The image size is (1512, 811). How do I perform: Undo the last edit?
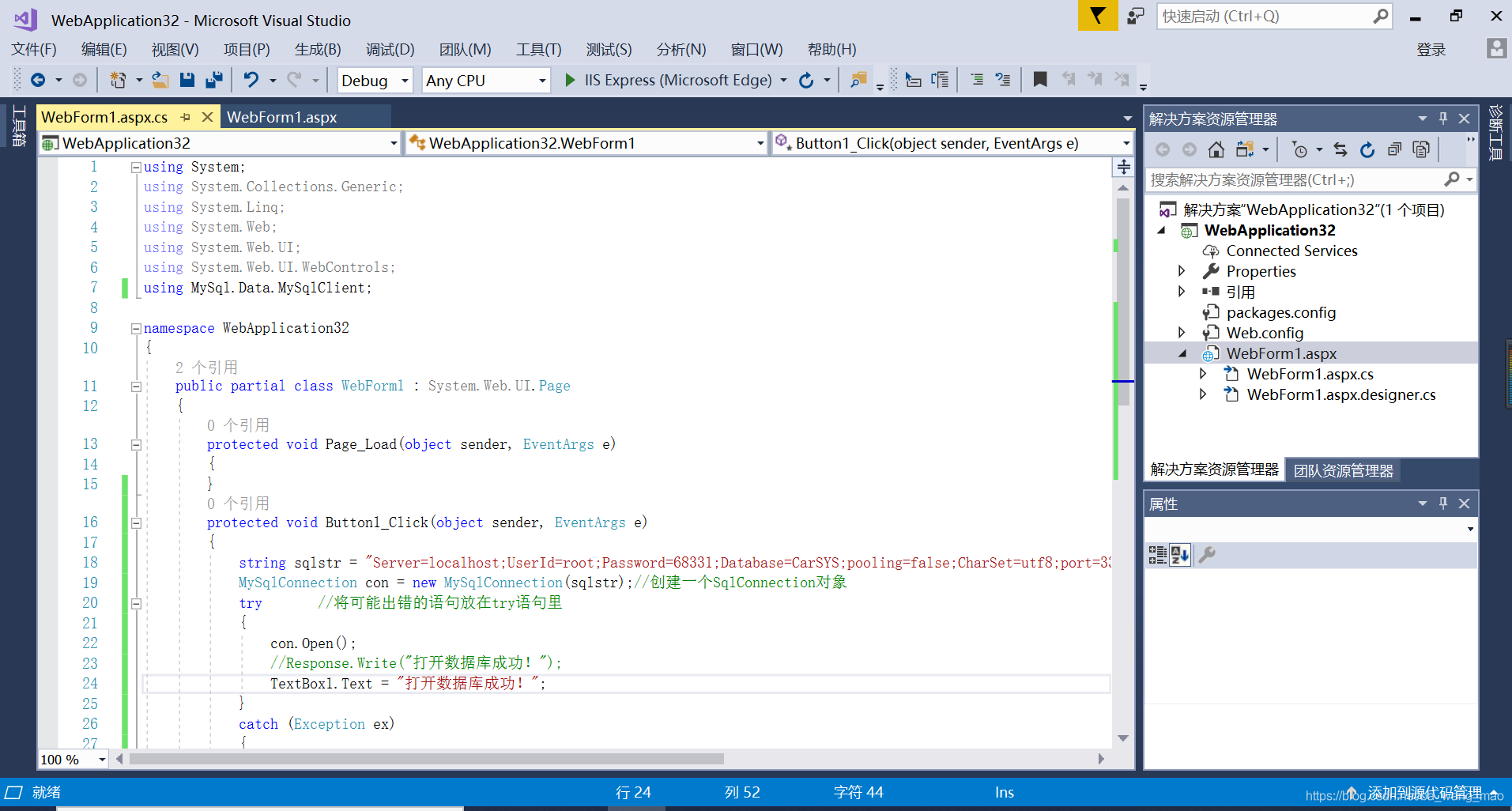pyautogui.click(x=251, y=80)
